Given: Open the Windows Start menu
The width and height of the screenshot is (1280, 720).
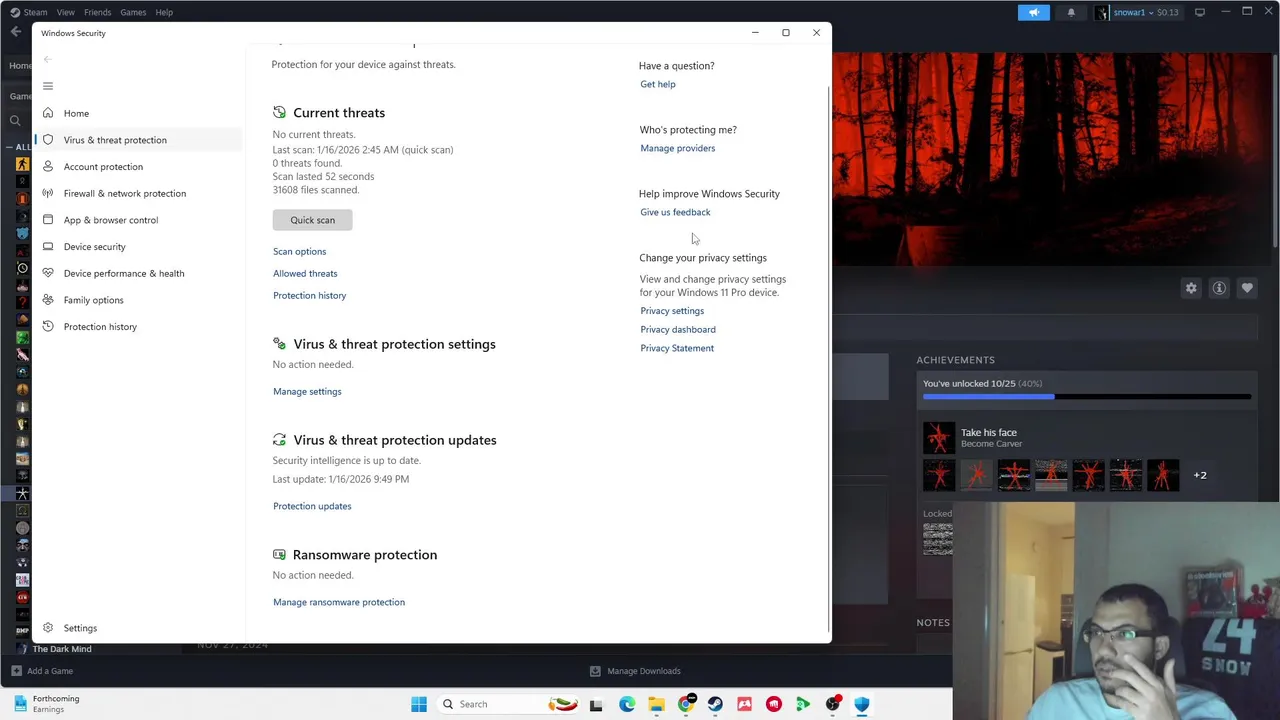Looking at the screenshot, I should click(419, 704).
